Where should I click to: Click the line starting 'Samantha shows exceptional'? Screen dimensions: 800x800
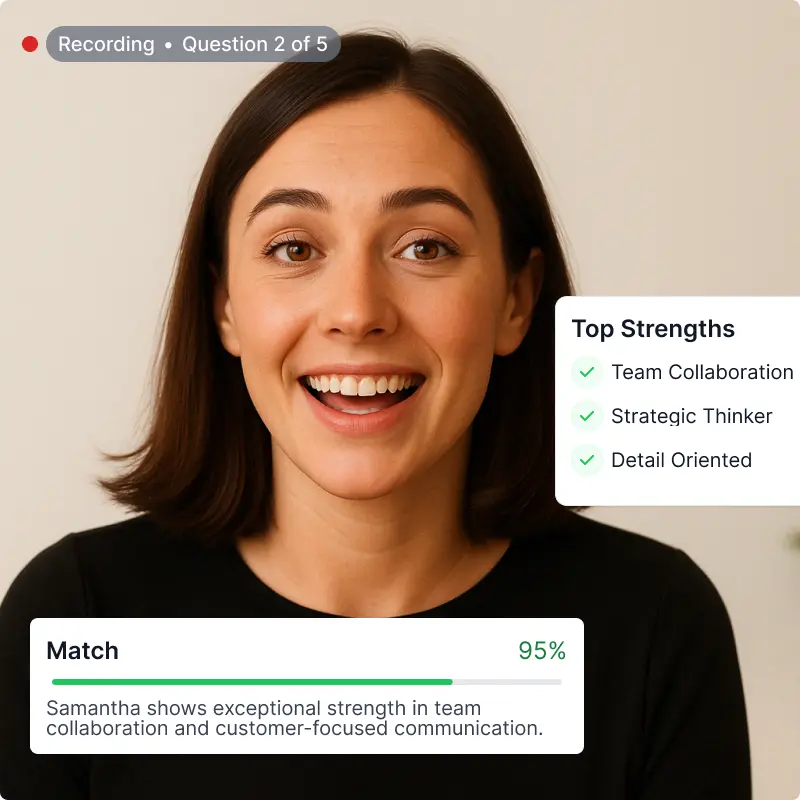point(264,708)
